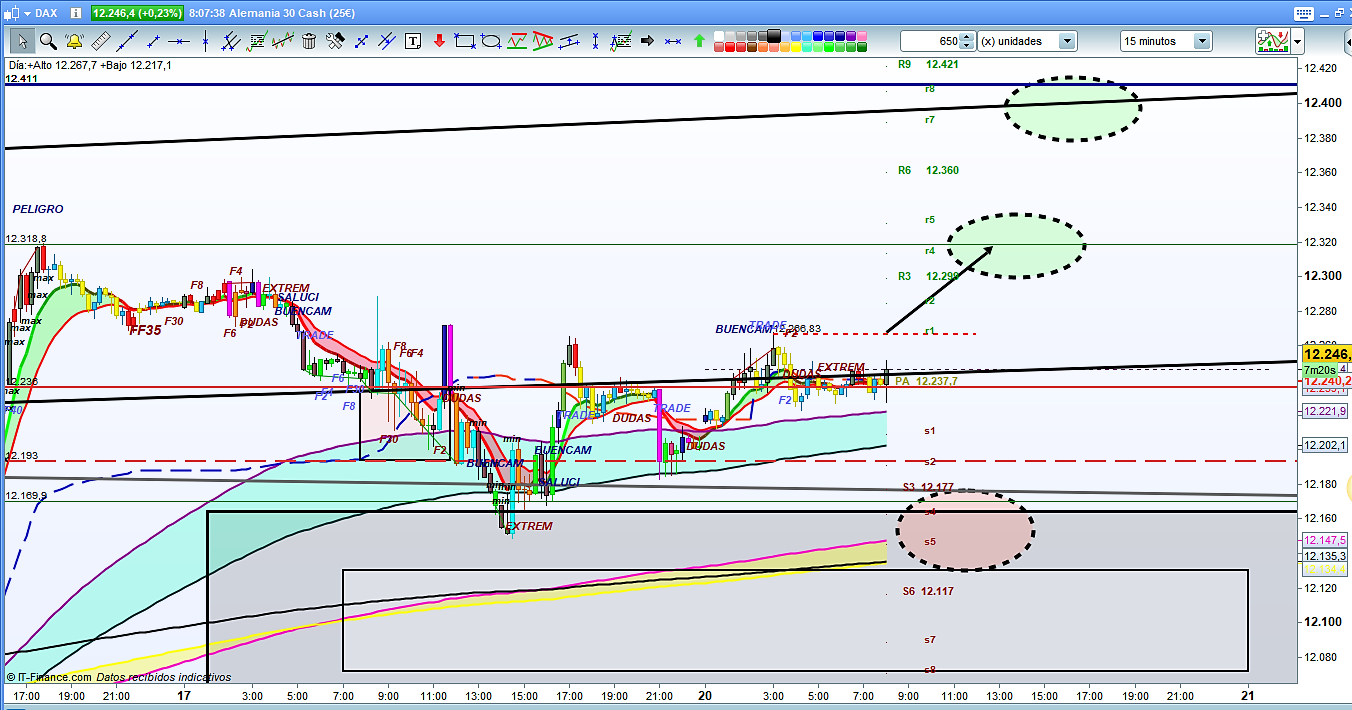Open hammer and wrench settings tool

point(335,41)
